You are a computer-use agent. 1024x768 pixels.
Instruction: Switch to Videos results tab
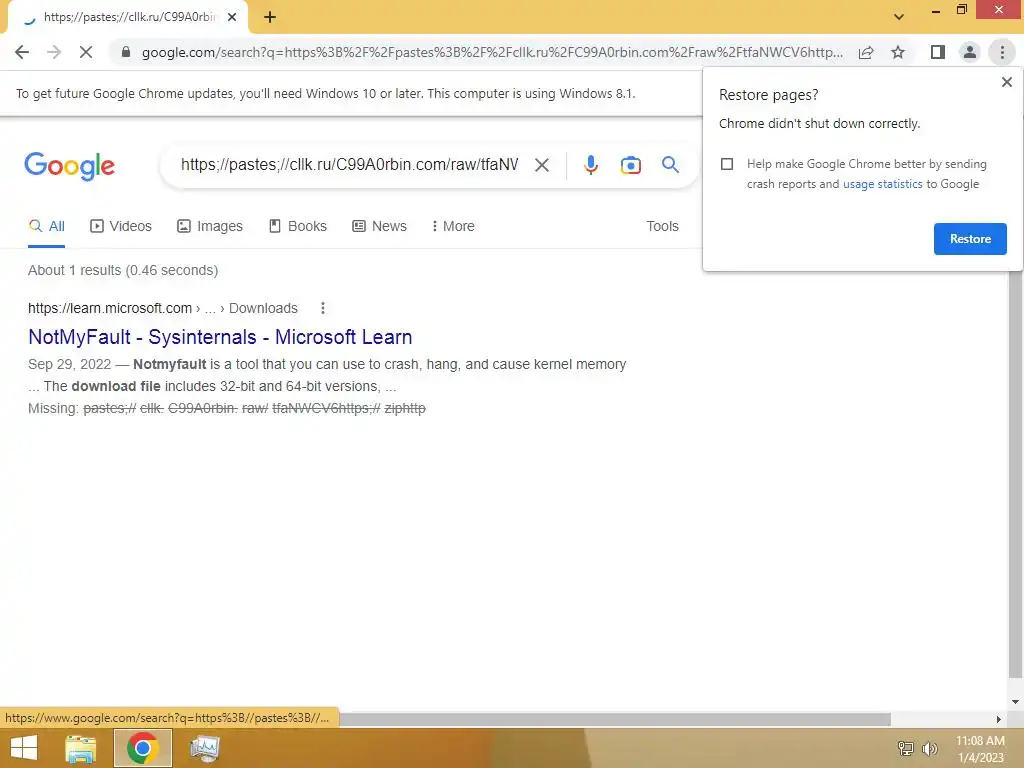tap(121, 226)
